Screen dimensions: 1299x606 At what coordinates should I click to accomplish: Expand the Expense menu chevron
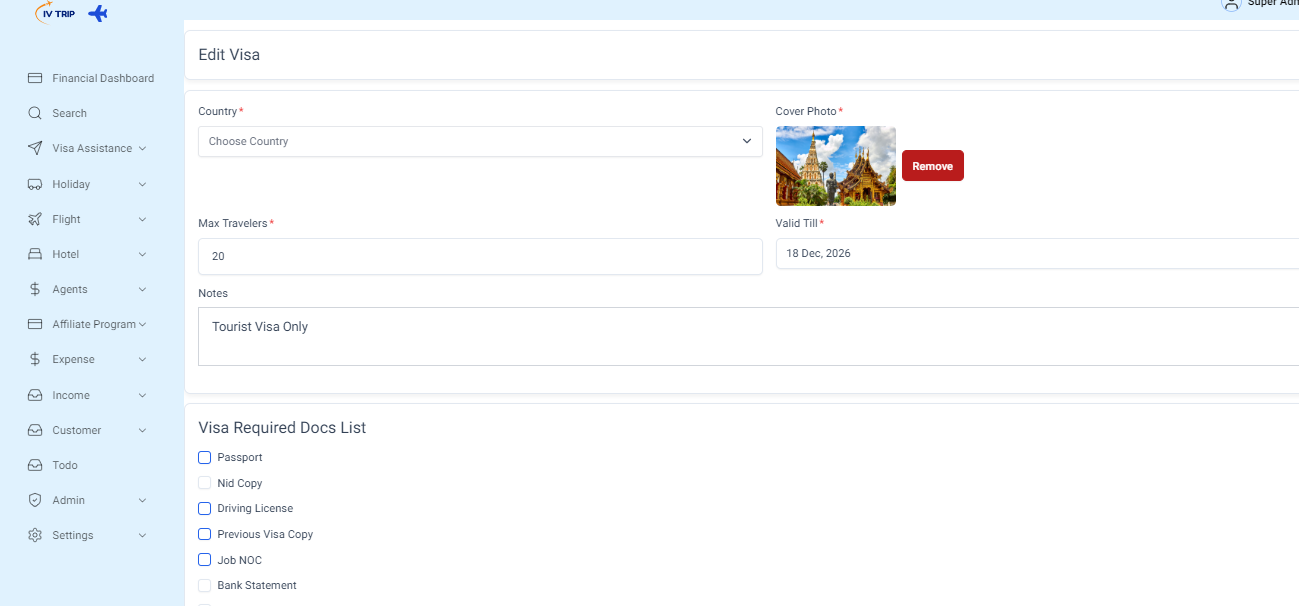click(142, 359)
